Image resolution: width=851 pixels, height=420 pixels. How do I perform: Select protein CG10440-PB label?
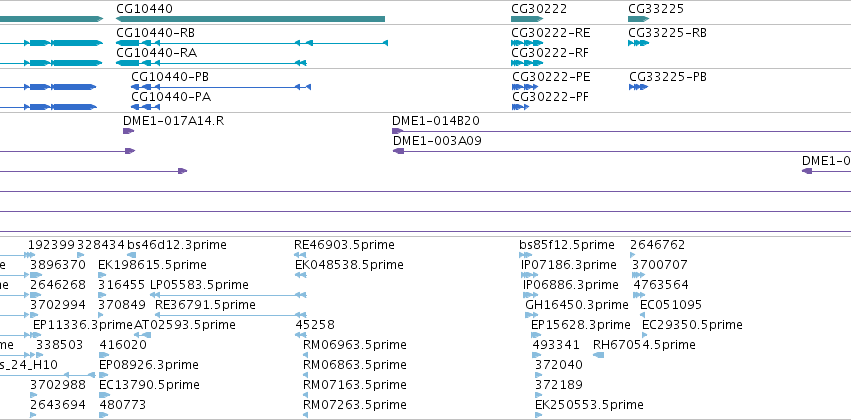click(170, 77)
